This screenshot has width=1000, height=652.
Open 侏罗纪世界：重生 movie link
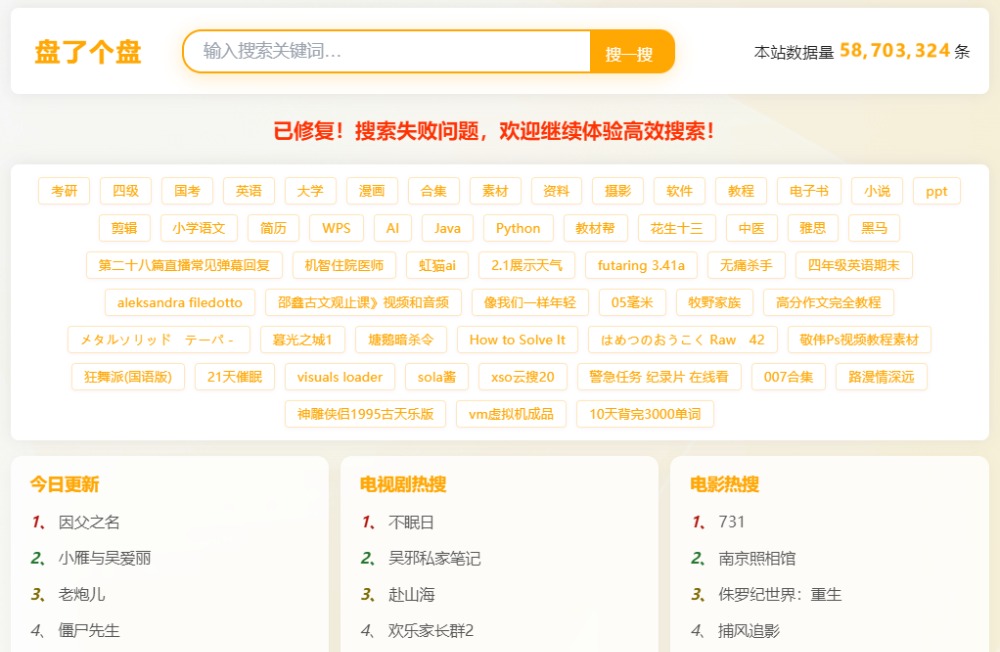click(x=779, y=594)
